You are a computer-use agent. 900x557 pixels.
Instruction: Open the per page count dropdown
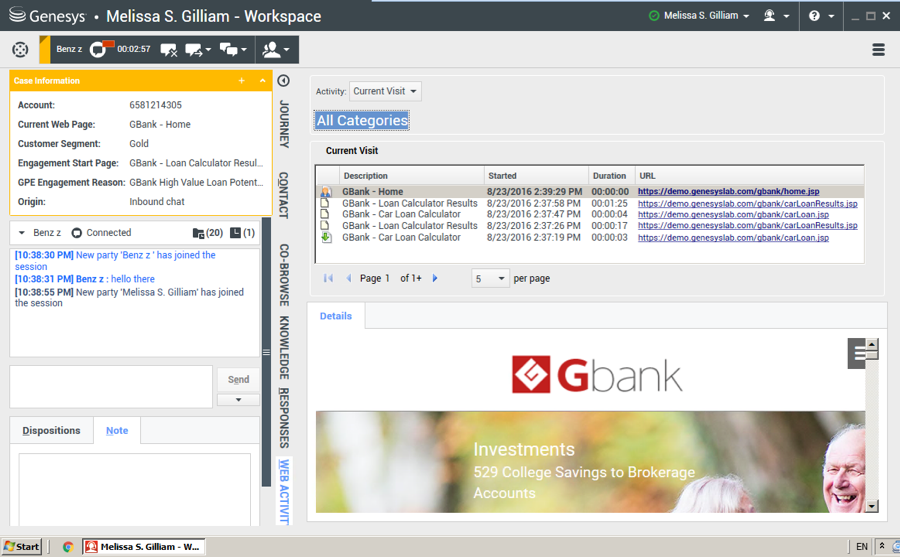point(490,278)
